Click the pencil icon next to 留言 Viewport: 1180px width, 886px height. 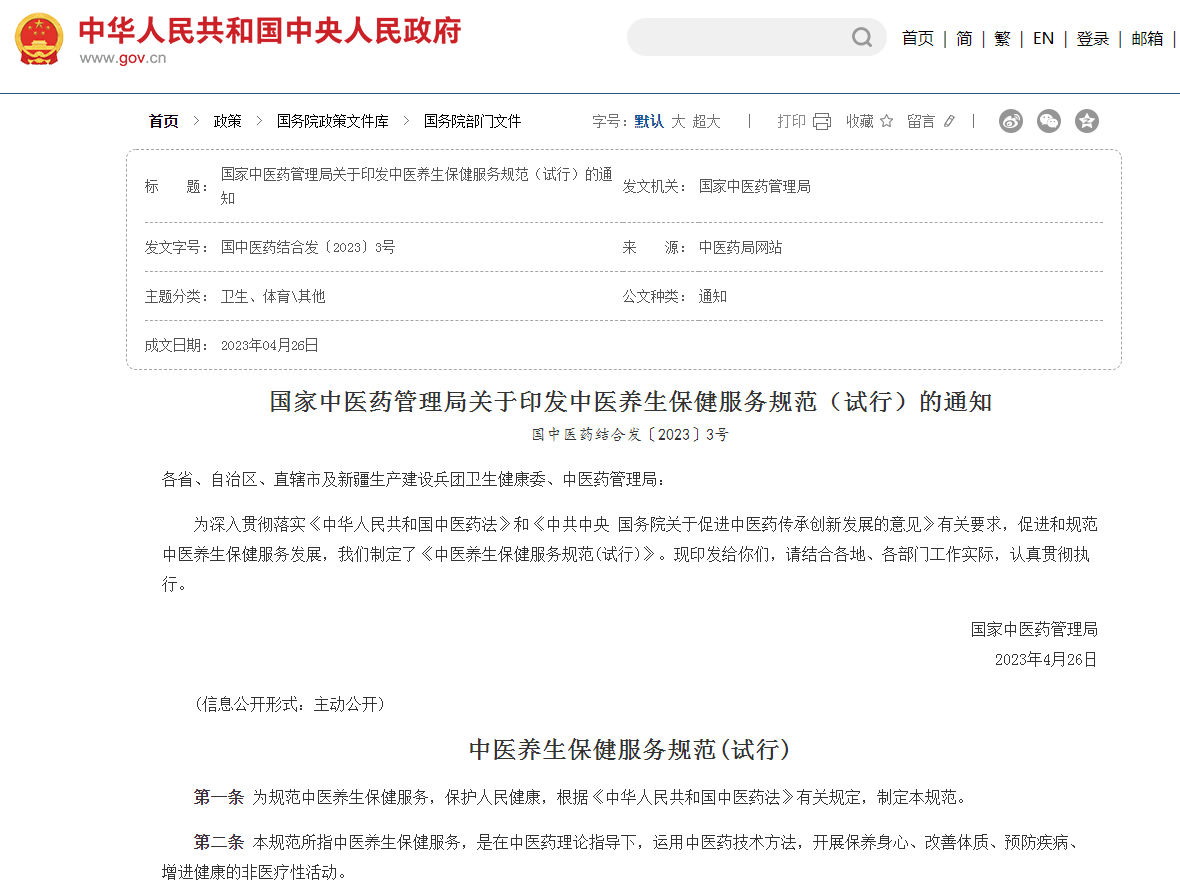coord(949,121)
